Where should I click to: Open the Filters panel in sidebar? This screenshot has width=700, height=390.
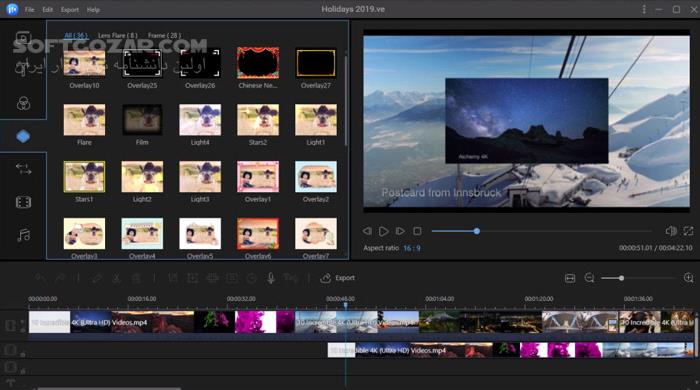click(23, 103)
